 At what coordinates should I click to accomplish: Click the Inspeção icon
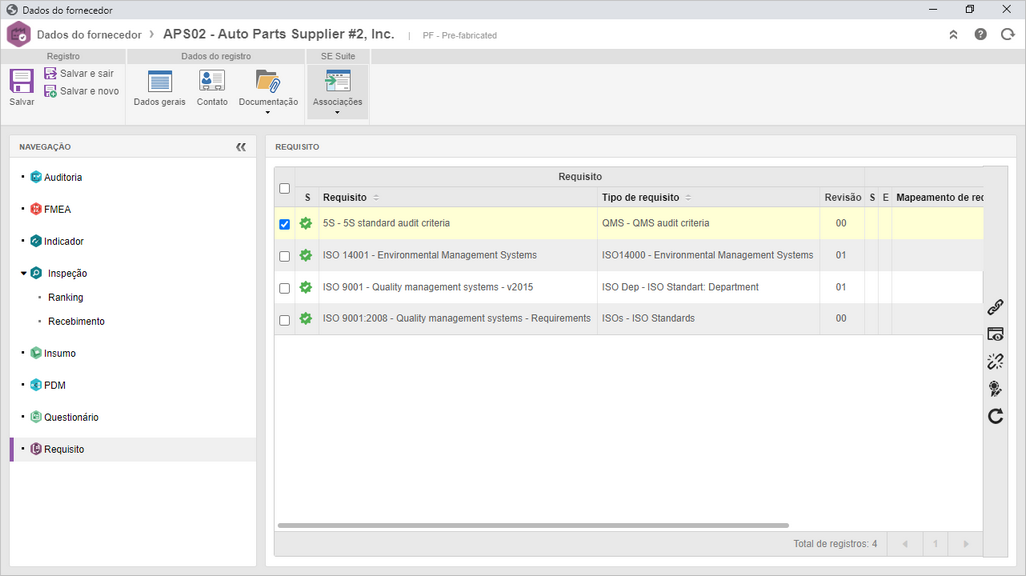pos(37,273)
